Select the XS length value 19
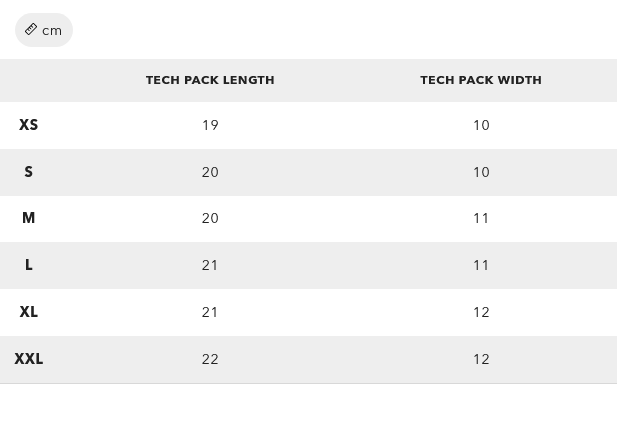Screen dimensions: 617x427 pyautogui.click(x=210, y=125)
